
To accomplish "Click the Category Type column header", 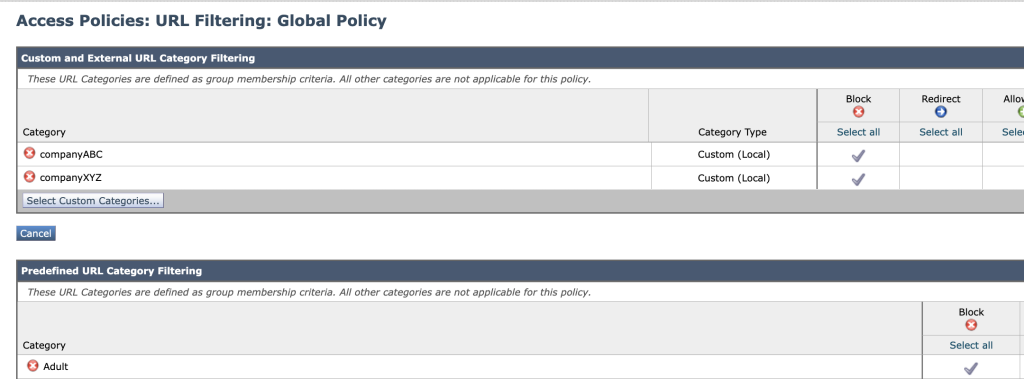I will (x=732, y=132).
